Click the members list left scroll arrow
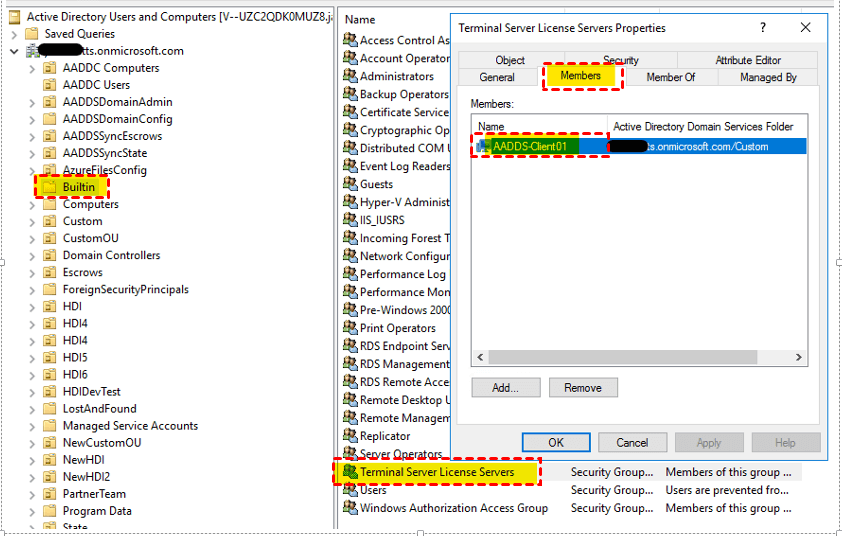The height and width of the screenshot is (536, 842). [x=480, y=357]
